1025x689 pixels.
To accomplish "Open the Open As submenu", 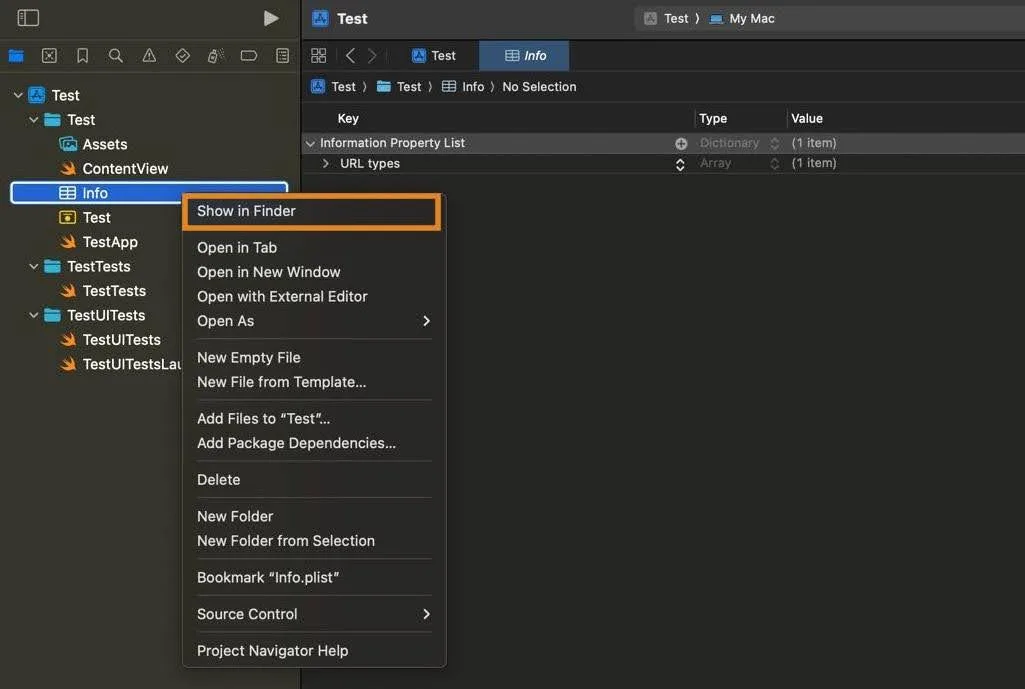I will [314, 321].
